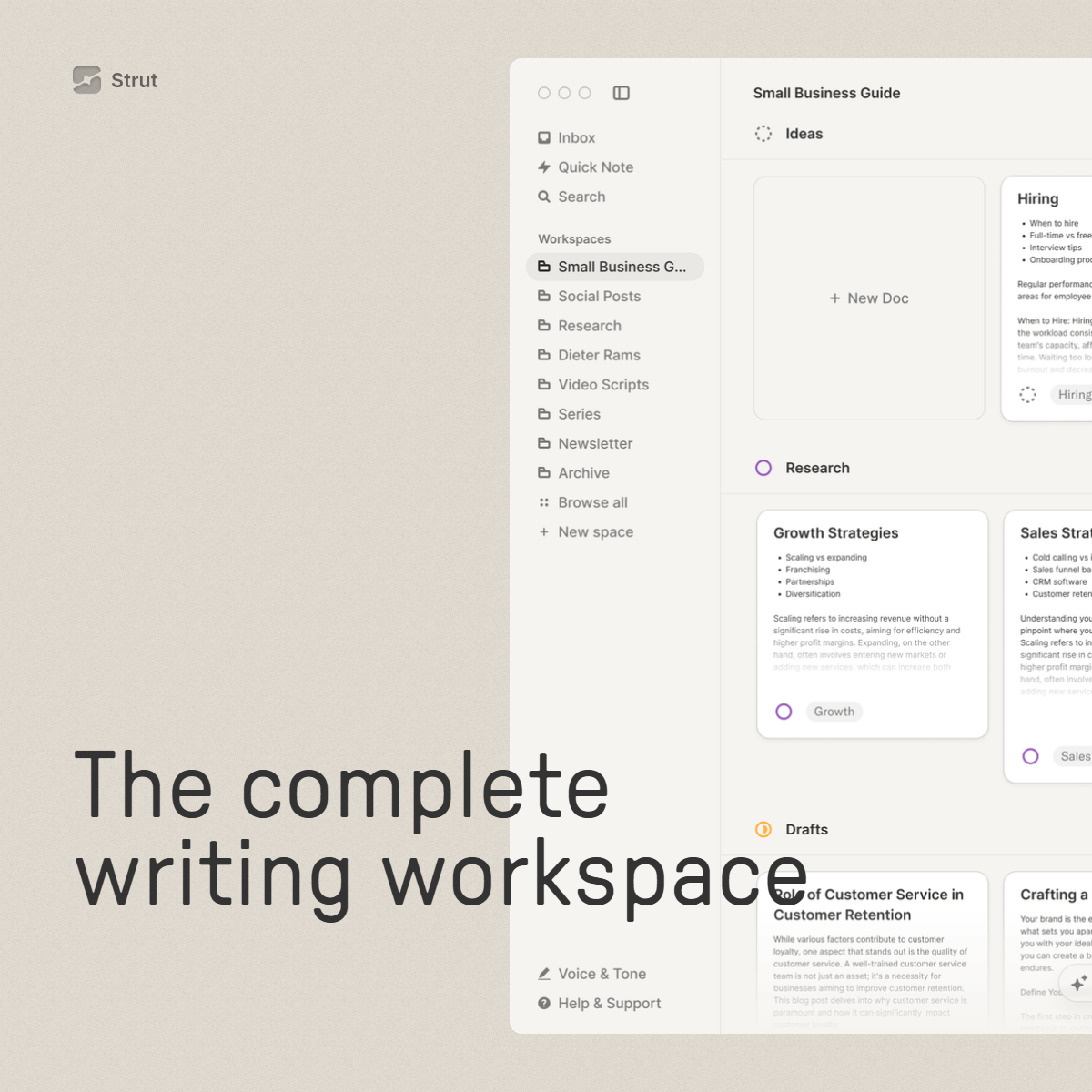The height and width of the screenshot is (1092, 1092).
Task: Open Search in sidebar
Action: 571,197
